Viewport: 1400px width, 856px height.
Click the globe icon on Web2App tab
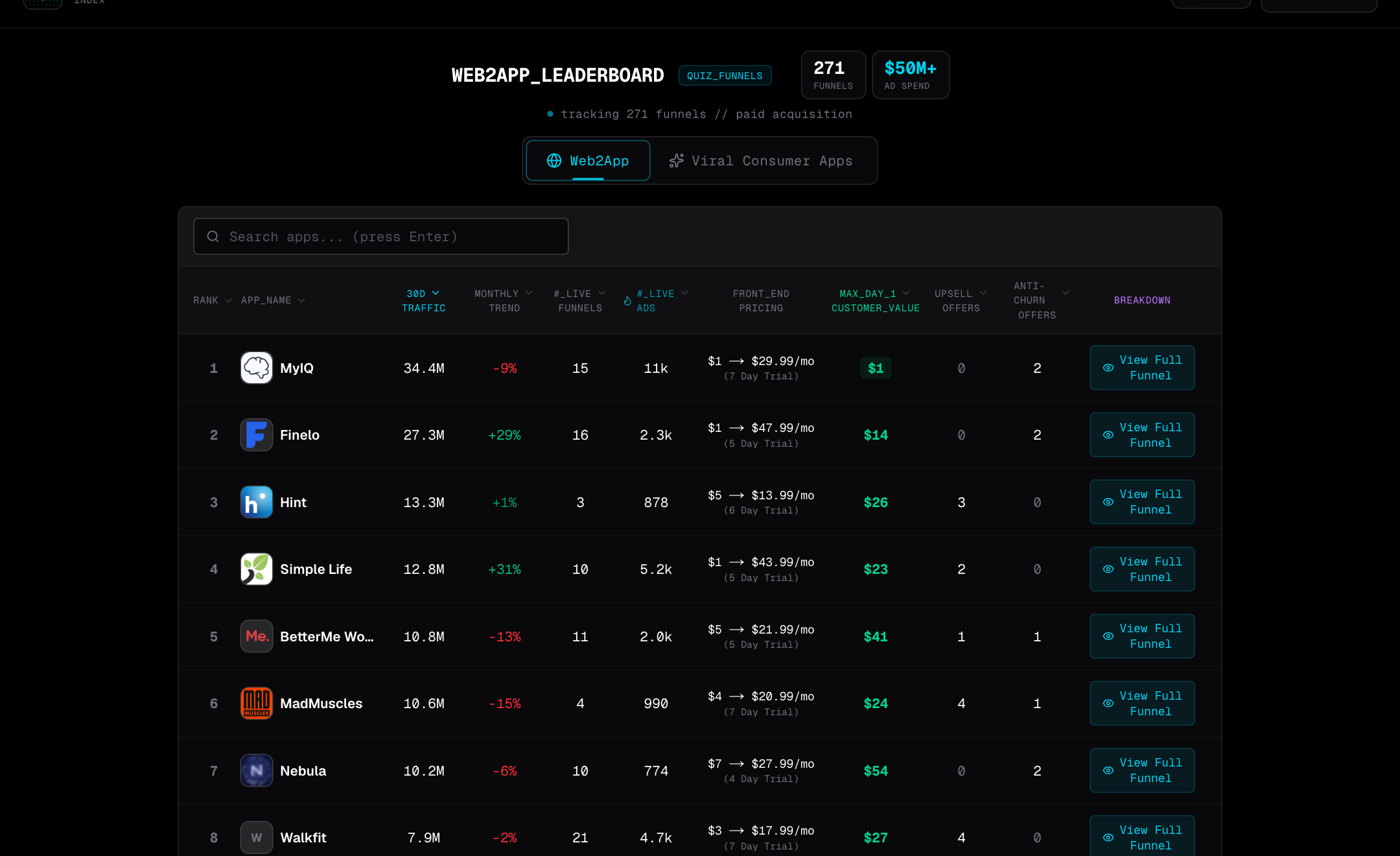[554, 161]
